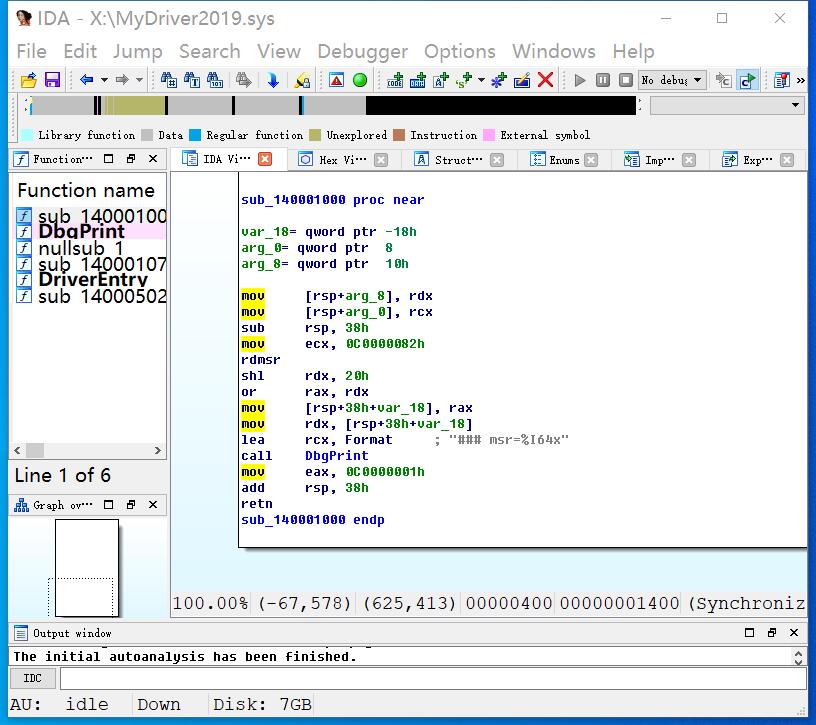The height and width of the screenshot is (725, 816).
Task: Click the Jump back arrow icon
Action: (87, 80)
